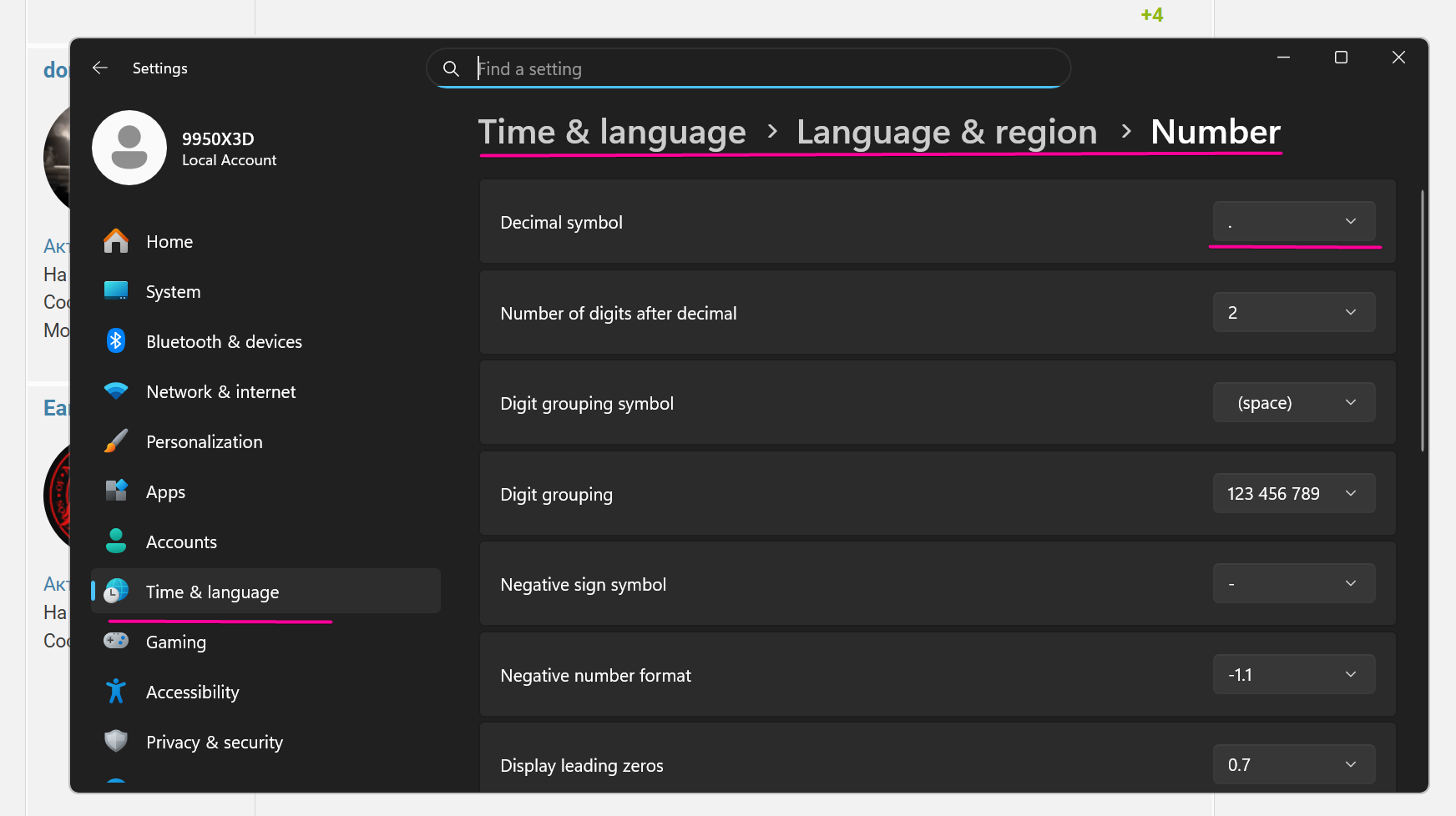Click the Privacy & security shield icon
Viewport: 1456px width, 816px height.
coord(116,741)
